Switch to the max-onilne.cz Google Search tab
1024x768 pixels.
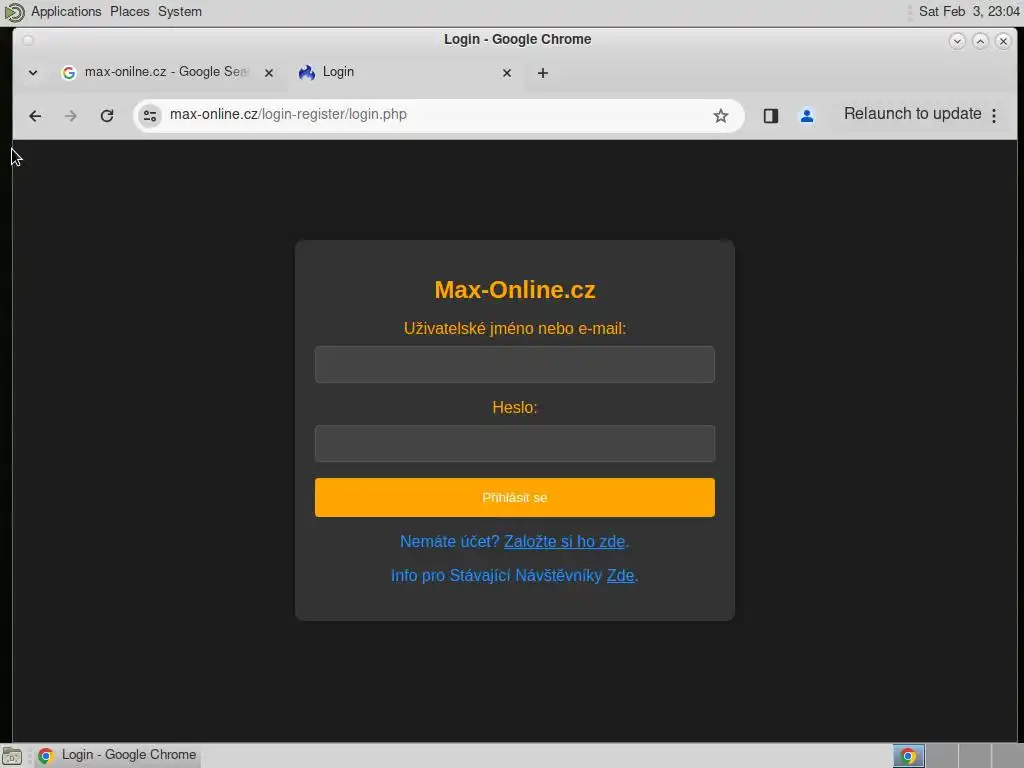[167, 72]
